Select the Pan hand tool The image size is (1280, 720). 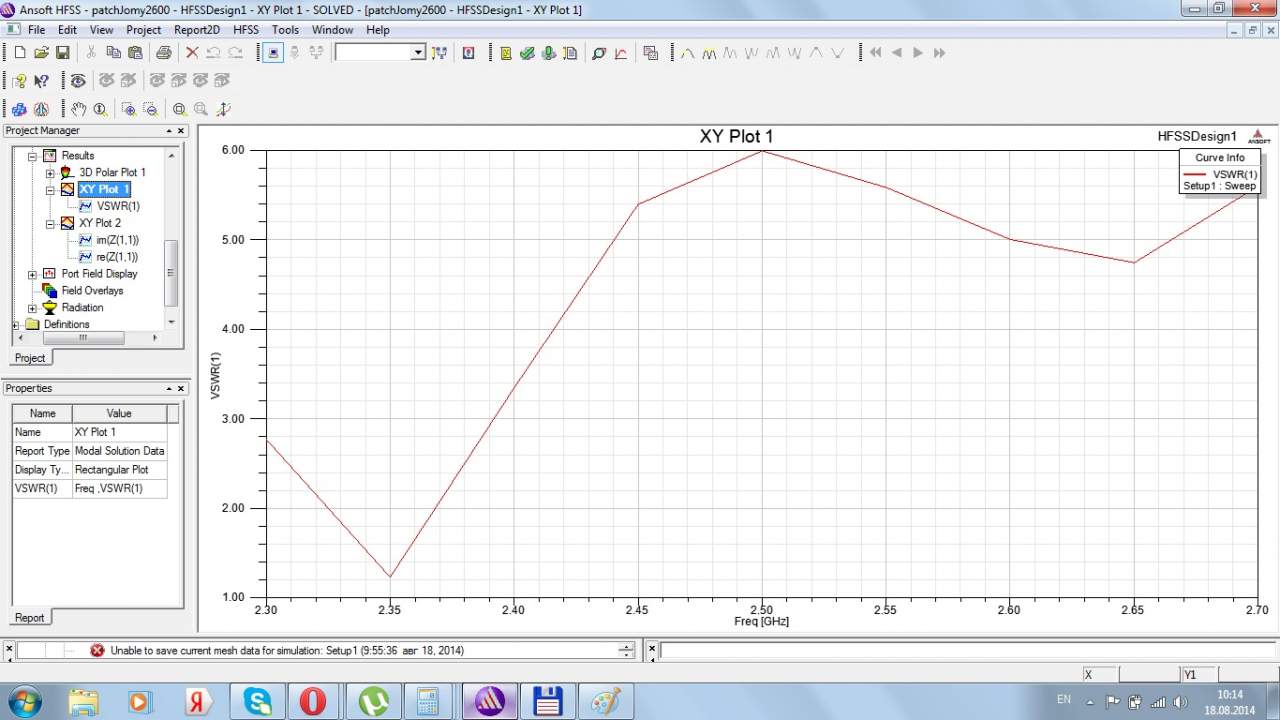click(78, 109)
